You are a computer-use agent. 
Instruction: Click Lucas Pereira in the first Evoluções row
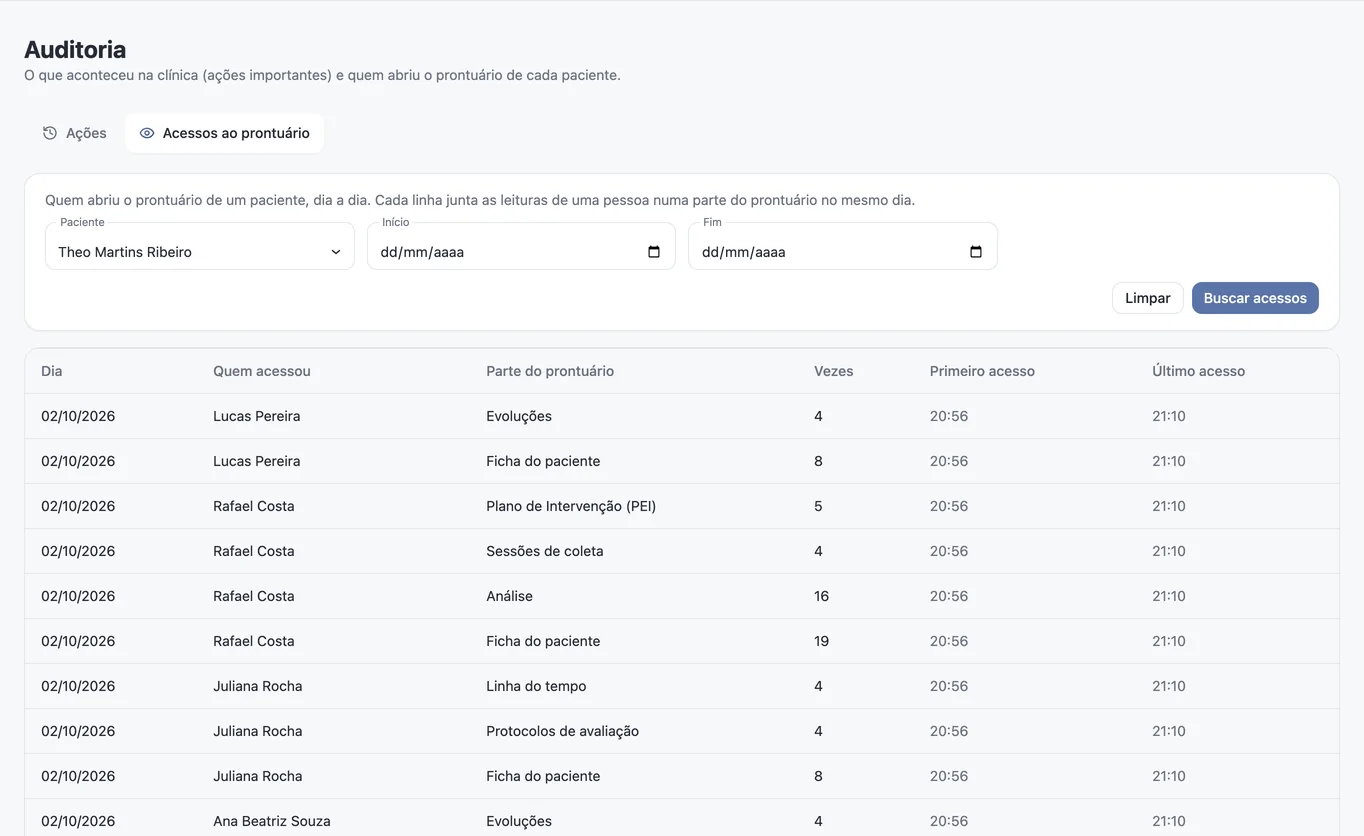pos(257,416)
